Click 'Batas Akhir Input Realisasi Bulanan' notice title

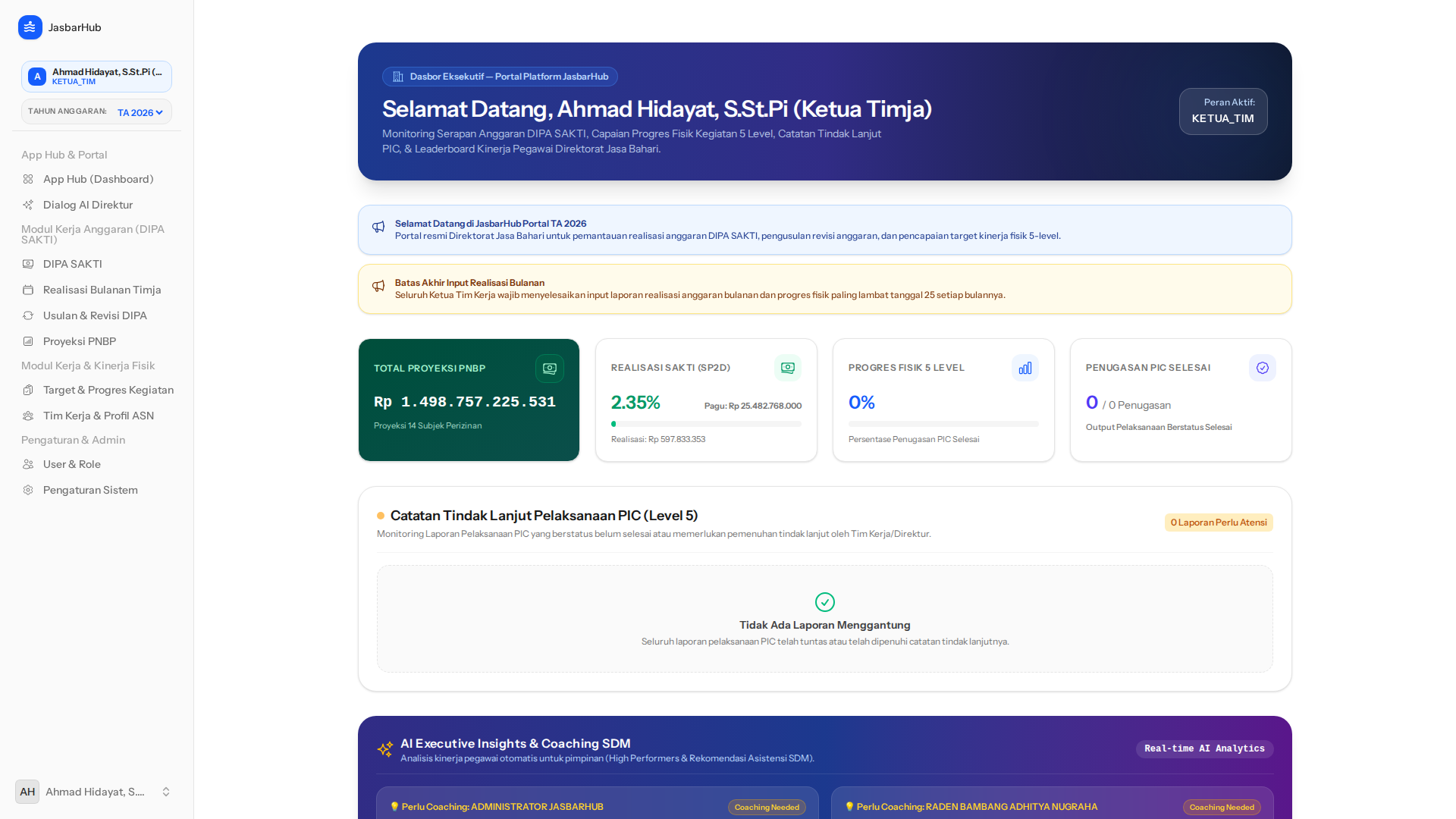pyautogui.click(x=469, y=283)
